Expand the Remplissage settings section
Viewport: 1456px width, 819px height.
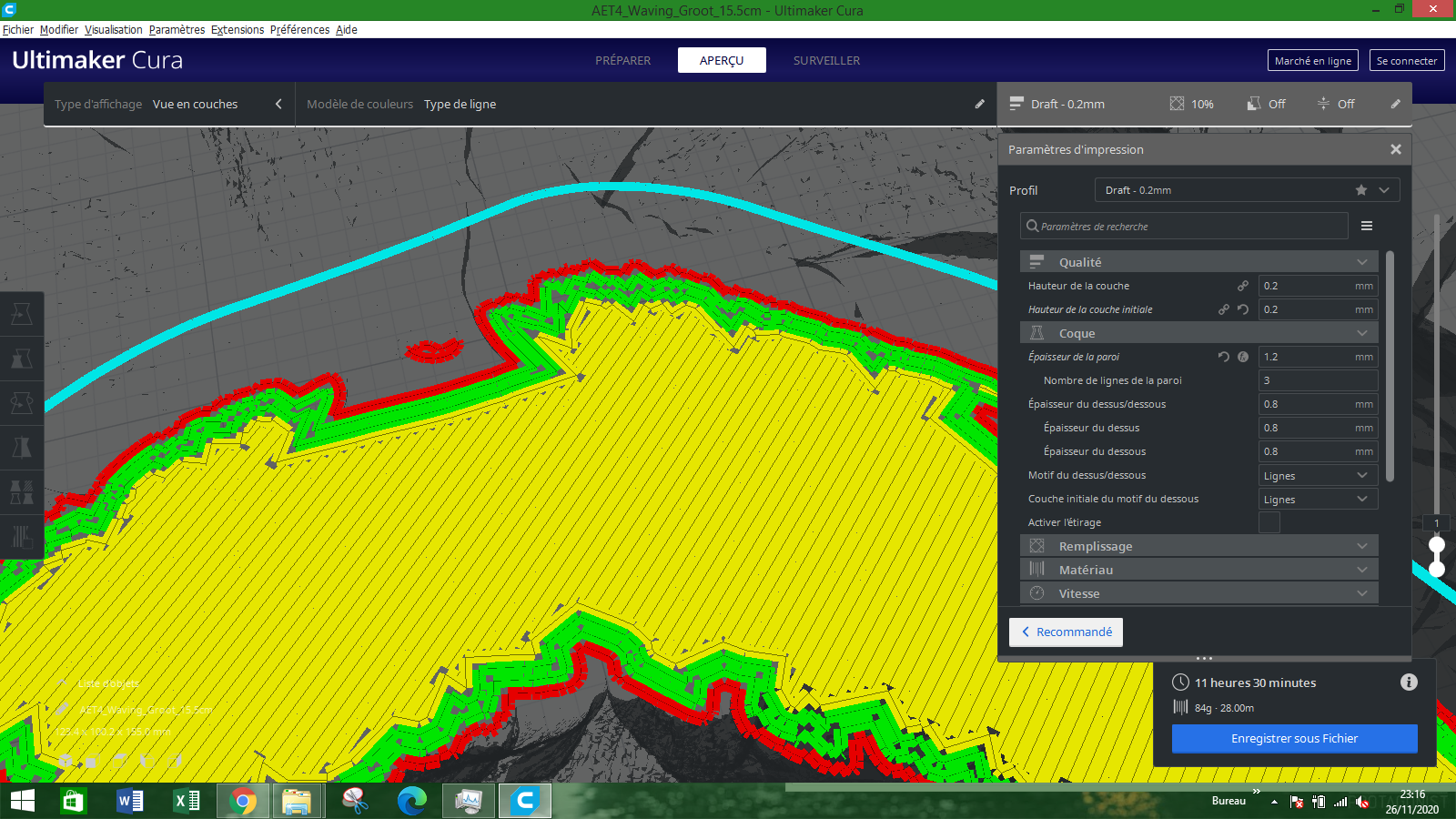[x=1198, y=546]
